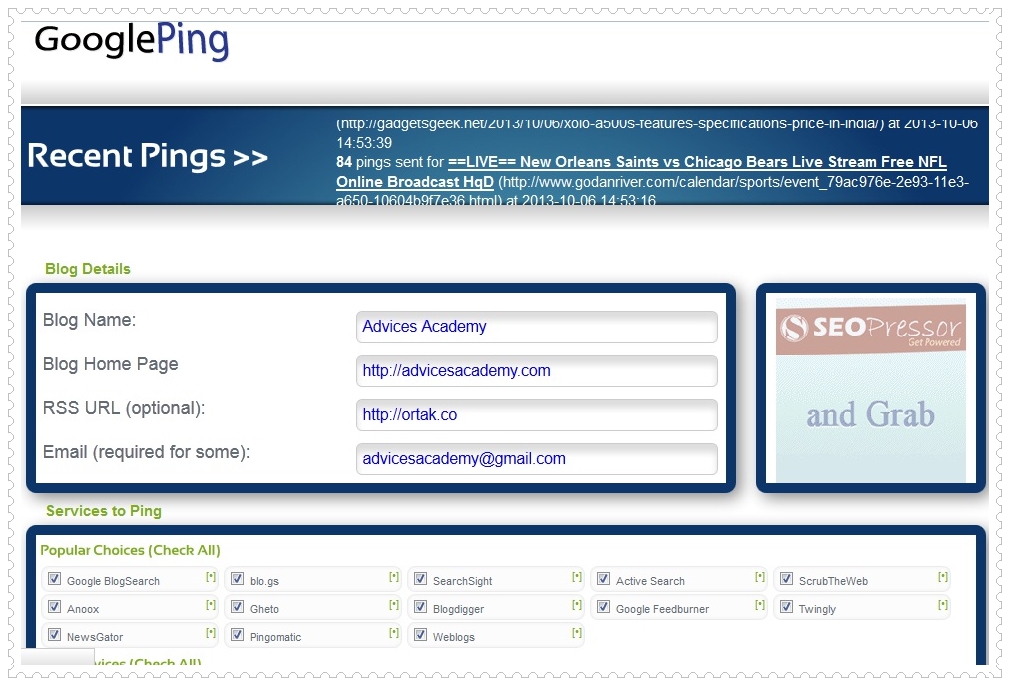Click the [+] icon beside Active Search

[759, 578]
